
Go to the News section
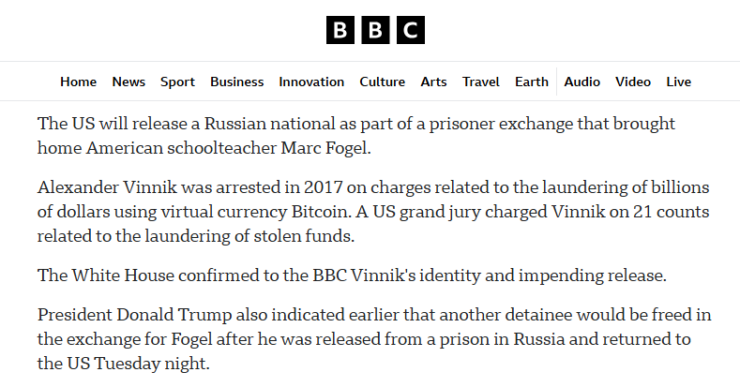(128, 82)
